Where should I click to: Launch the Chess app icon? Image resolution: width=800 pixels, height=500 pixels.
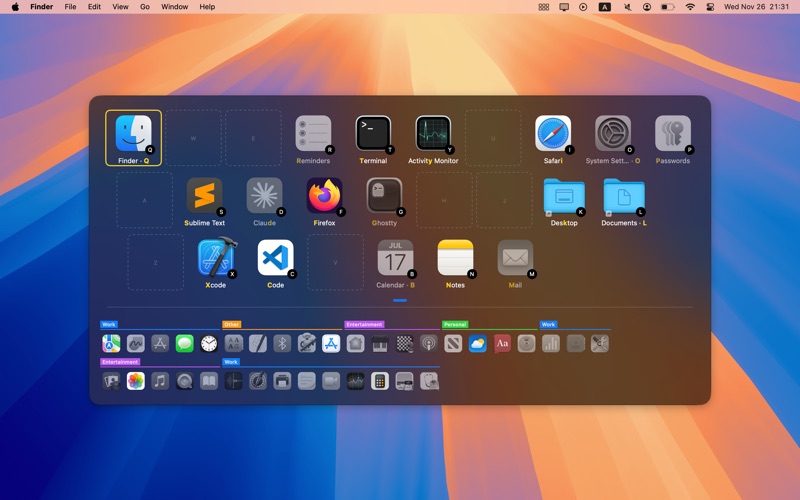(405, 343)
